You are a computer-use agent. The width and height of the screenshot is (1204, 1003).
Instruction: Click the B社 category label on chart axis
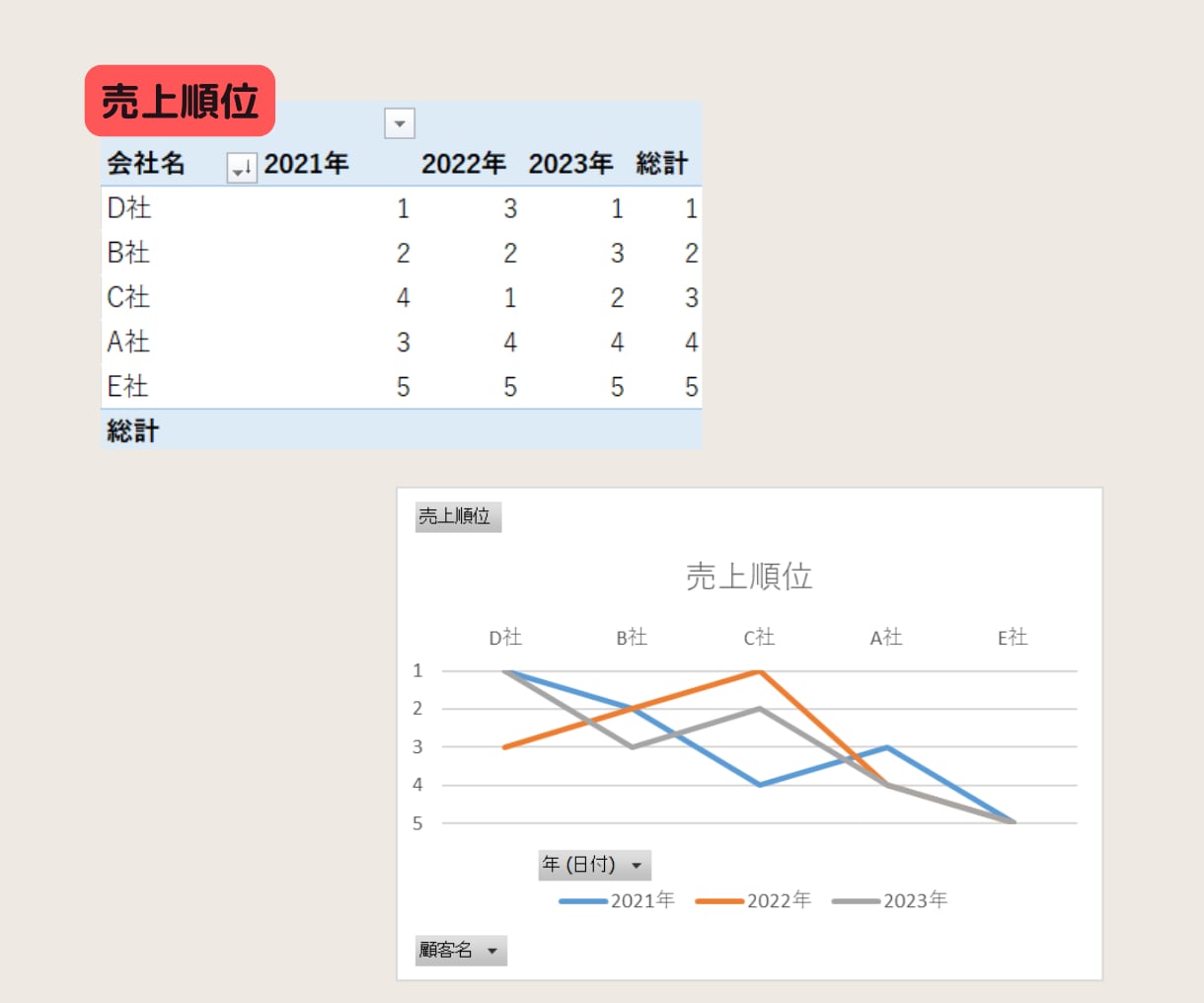pyautogui.click(x=632, y=638)
